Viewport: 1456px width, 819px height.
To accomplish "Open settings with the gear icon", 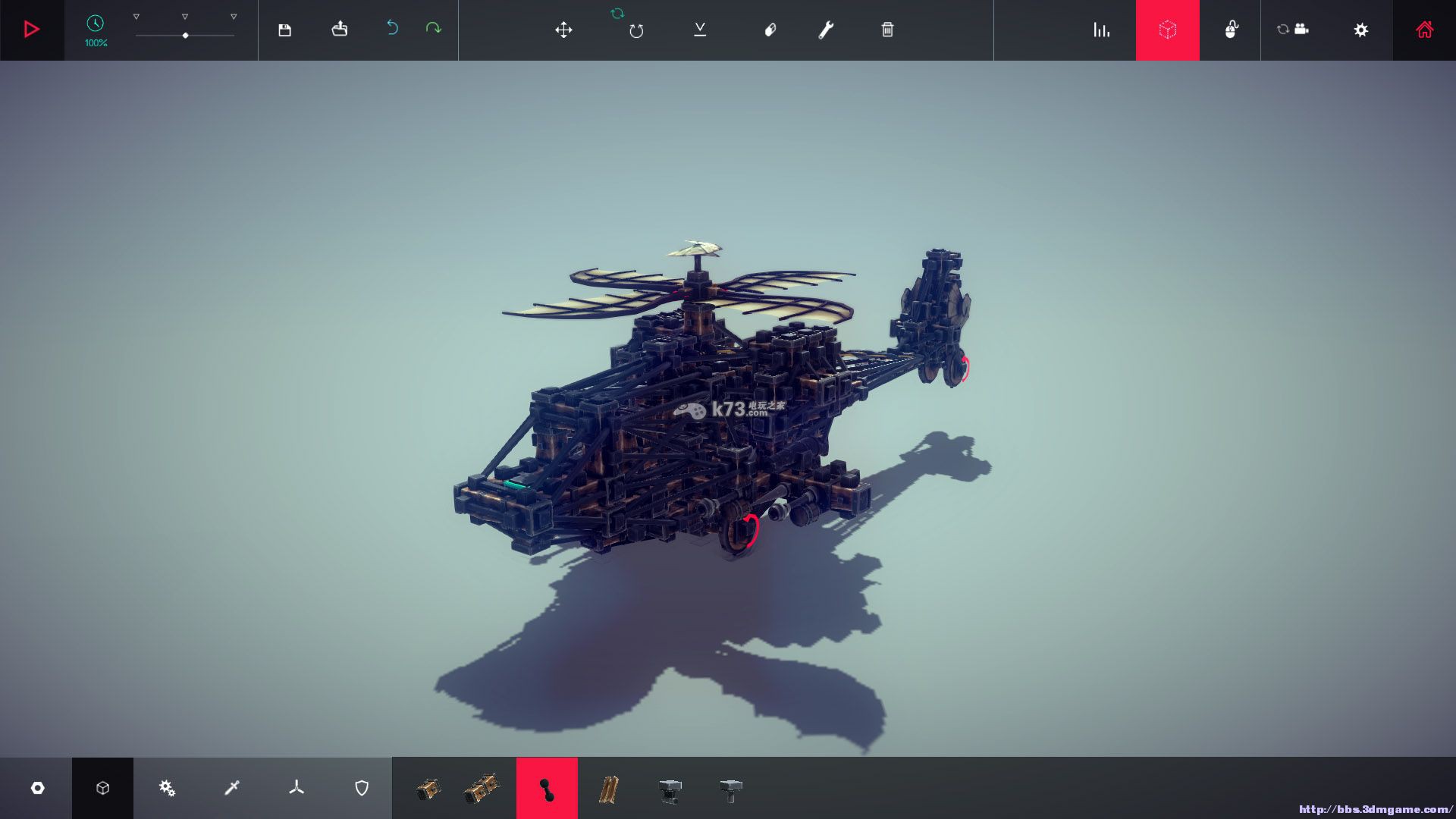I will pos(1360,30).
